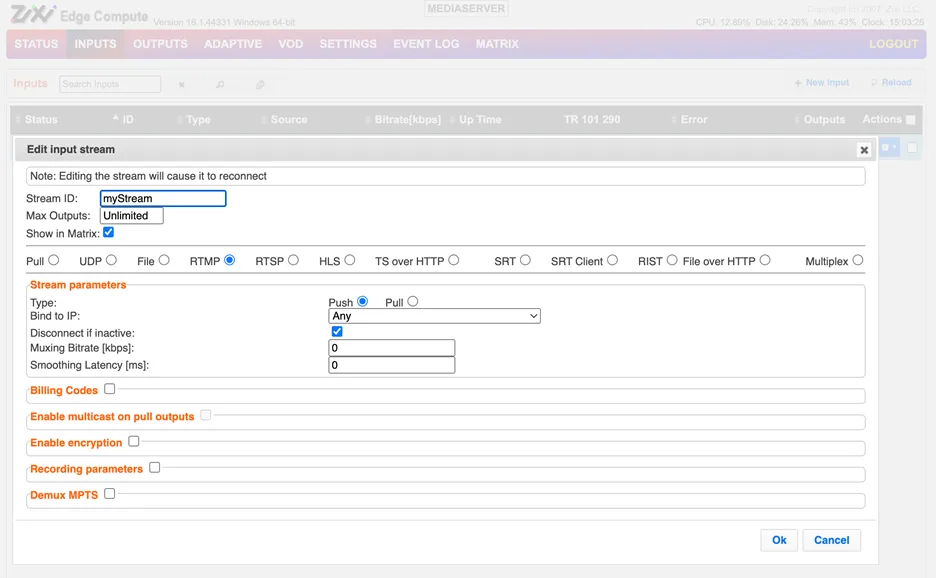This screenshot has width=936, height=578.
Task: Set stream parameters Type to Push
Action: (362, 302)
